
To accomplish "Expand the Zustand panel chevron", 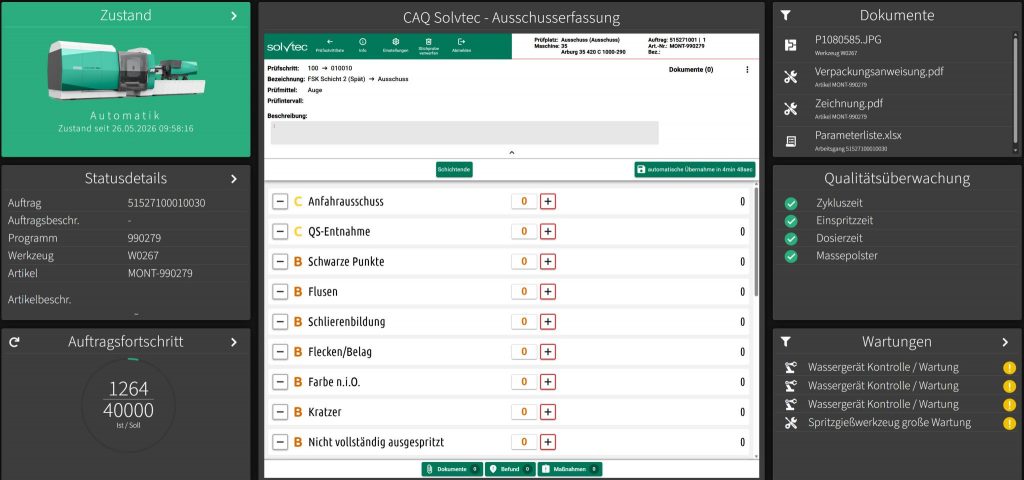I will (234, 16).
